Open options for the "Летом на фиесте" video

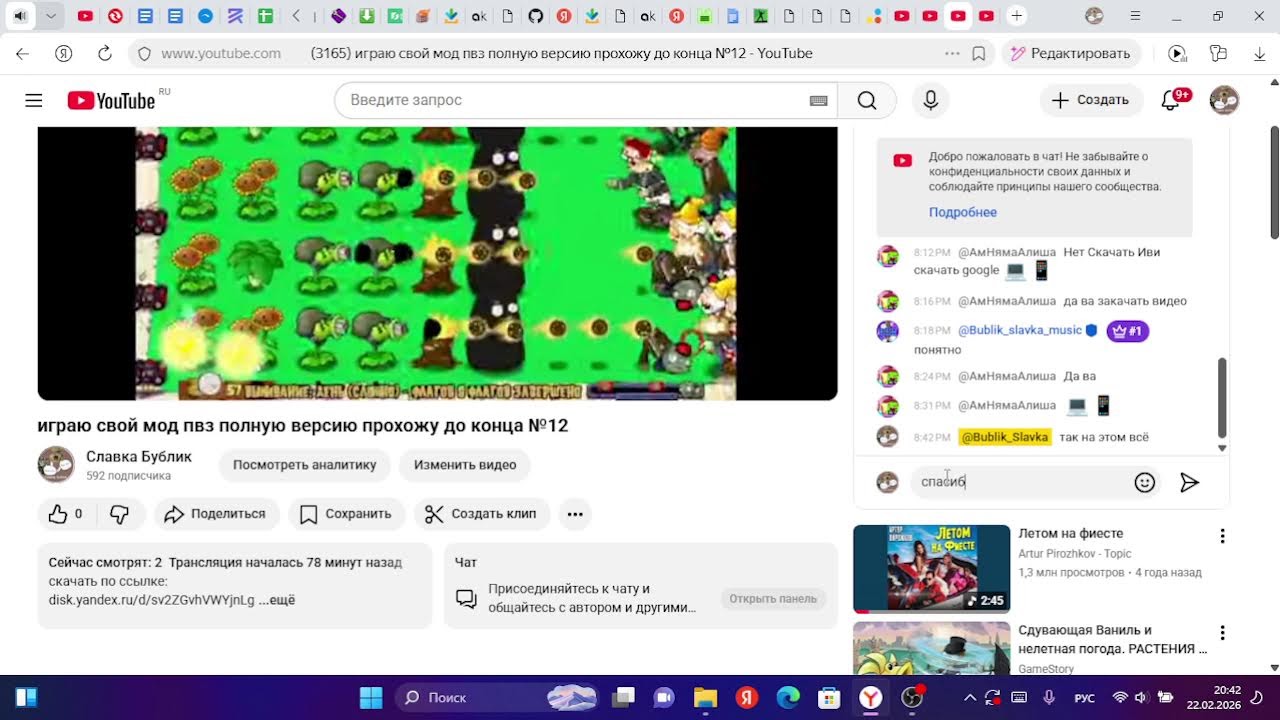(1222, 536)
